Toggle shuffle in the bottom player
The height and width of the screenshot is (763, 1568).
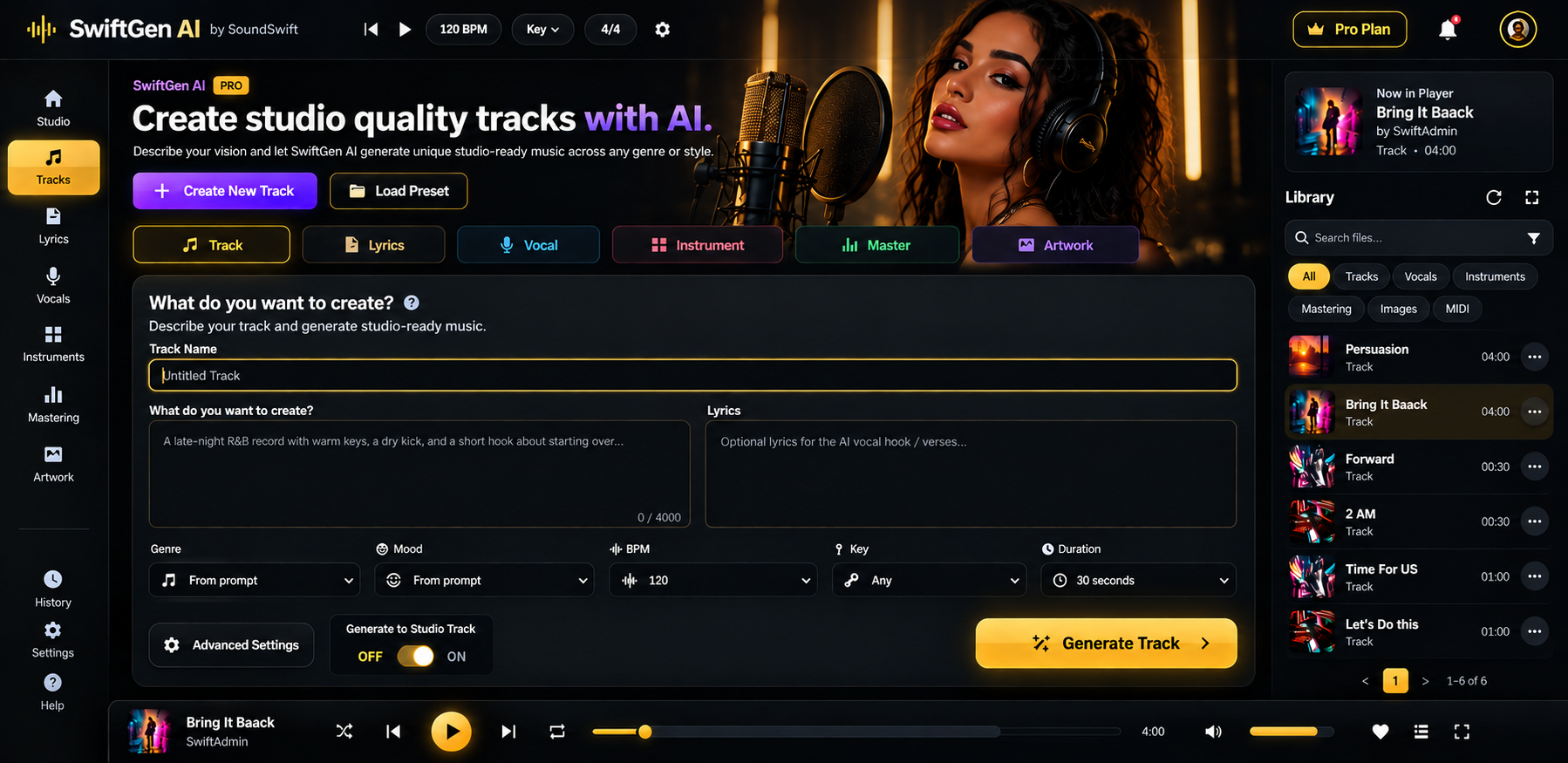[344, 732]
